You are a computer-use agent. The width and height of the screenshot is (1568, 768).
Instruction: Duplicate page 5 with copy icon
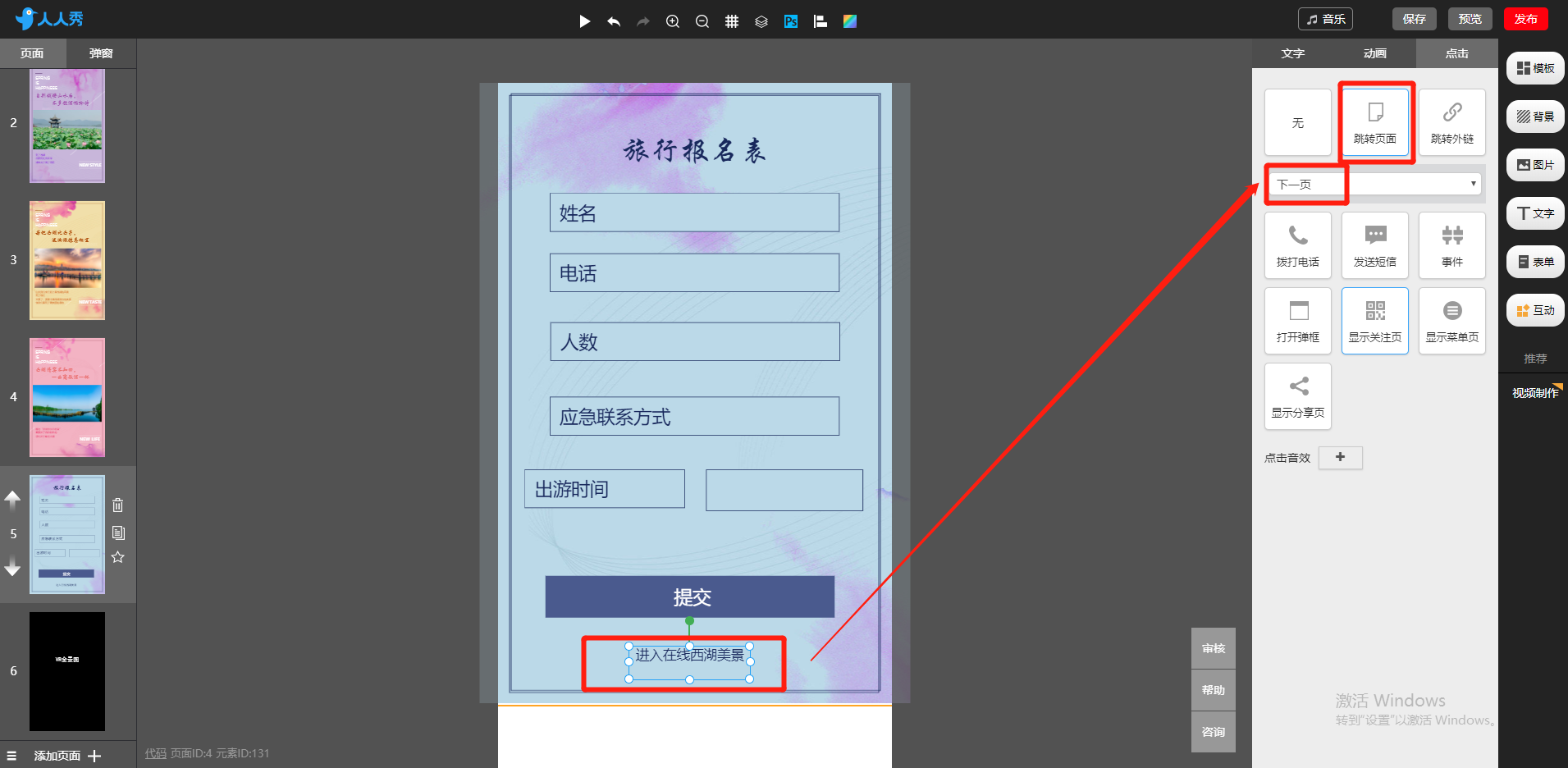(x=118, y=533)
